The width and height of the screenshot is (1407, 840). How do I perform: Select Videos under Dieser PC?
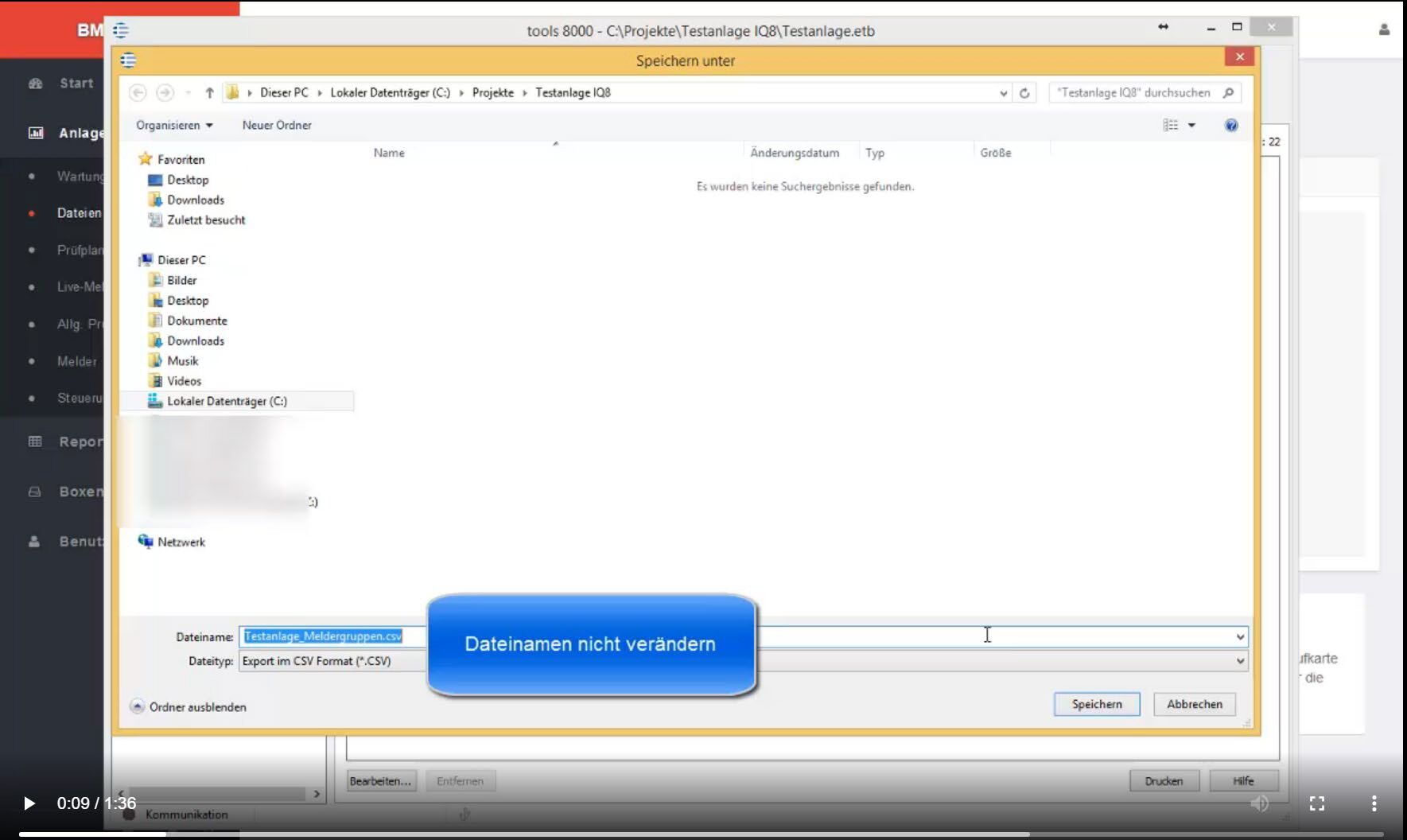[184, 381]
